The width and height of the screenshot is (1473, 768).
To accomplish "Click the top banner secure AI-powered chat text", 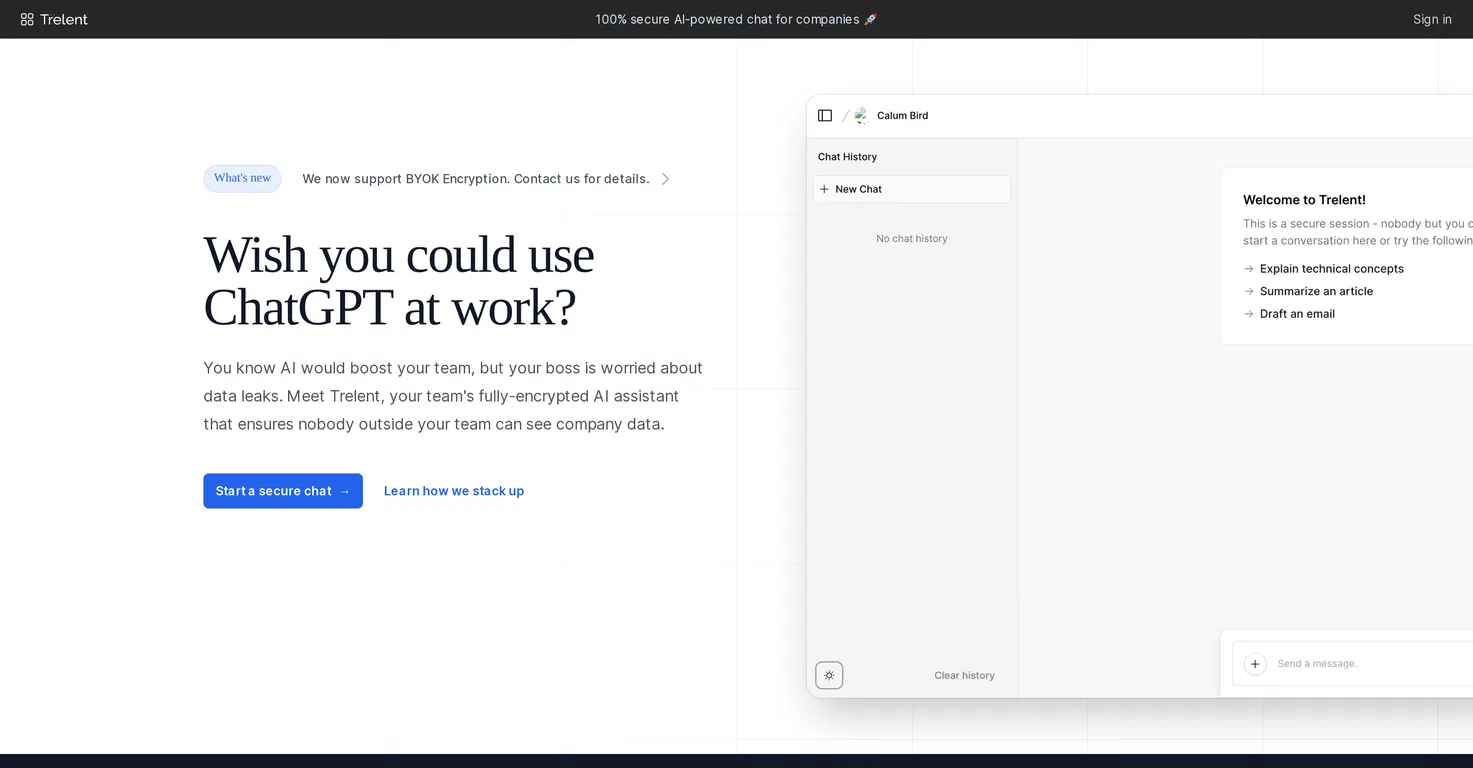I will (736, 19).
